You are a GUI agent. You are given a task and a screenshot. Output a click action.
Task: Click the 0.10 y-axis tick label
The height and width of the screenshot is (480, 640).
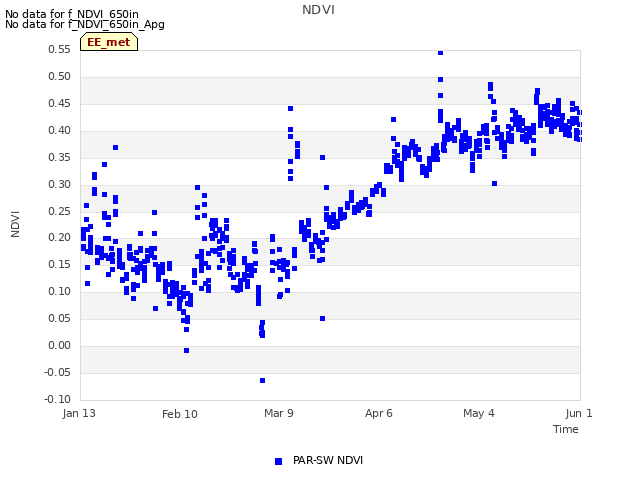(x=60, y=291)
